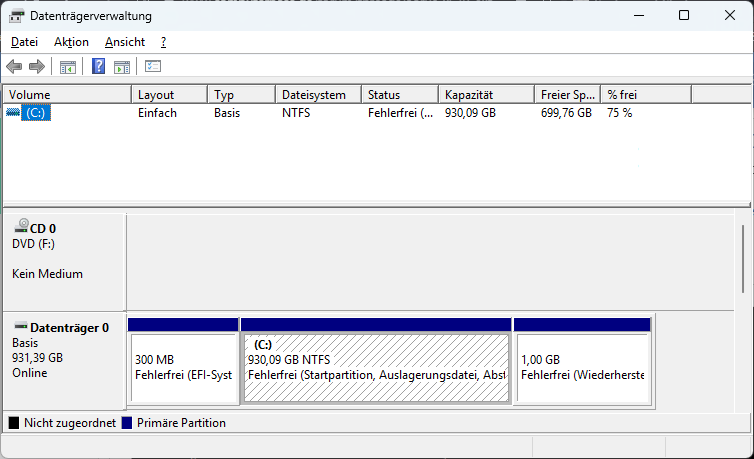Sort by the Freier Sp... column header
Viewport: 754px width, 459px height.
pos(568,95)
